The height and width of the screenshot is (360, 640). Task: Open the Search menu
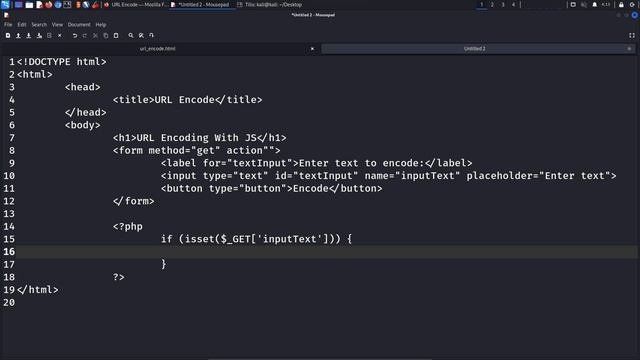(39, 24)
